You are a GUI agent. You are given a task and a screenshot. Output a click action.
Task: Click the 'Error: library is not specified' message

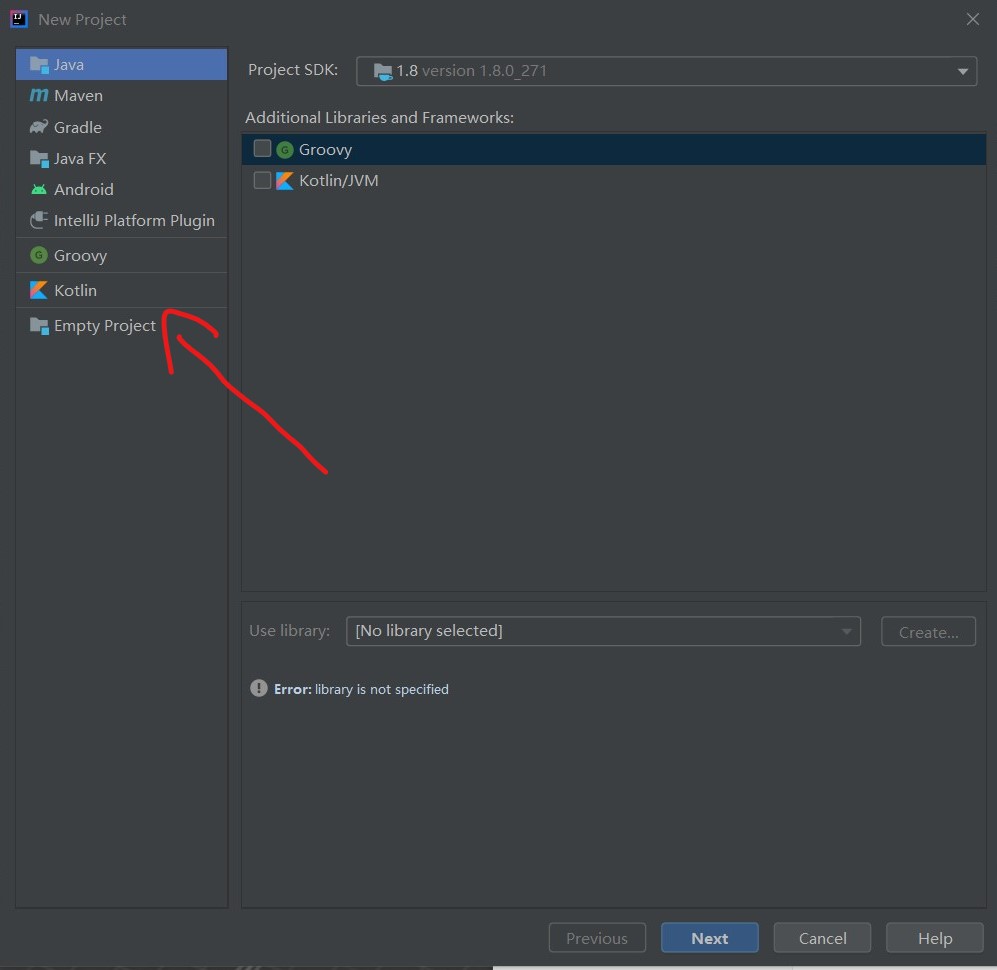point(361,689)
